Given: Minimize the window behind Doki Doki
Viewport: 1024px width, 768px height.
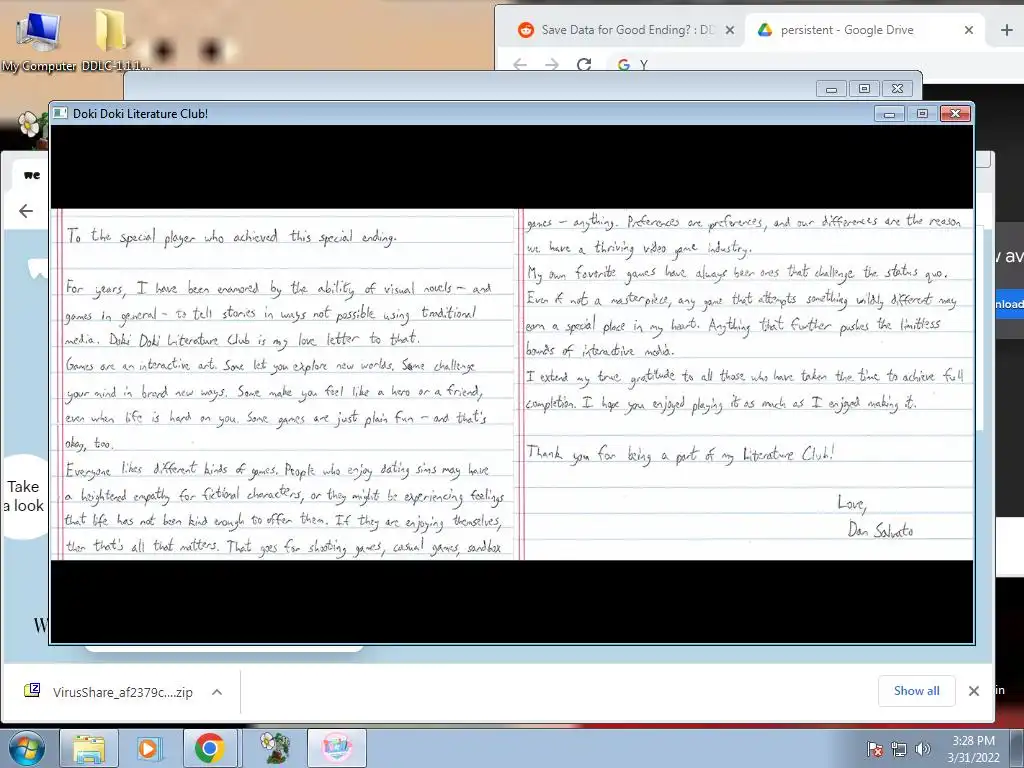Looking at the screenshot, I should (x=831, y=89).
